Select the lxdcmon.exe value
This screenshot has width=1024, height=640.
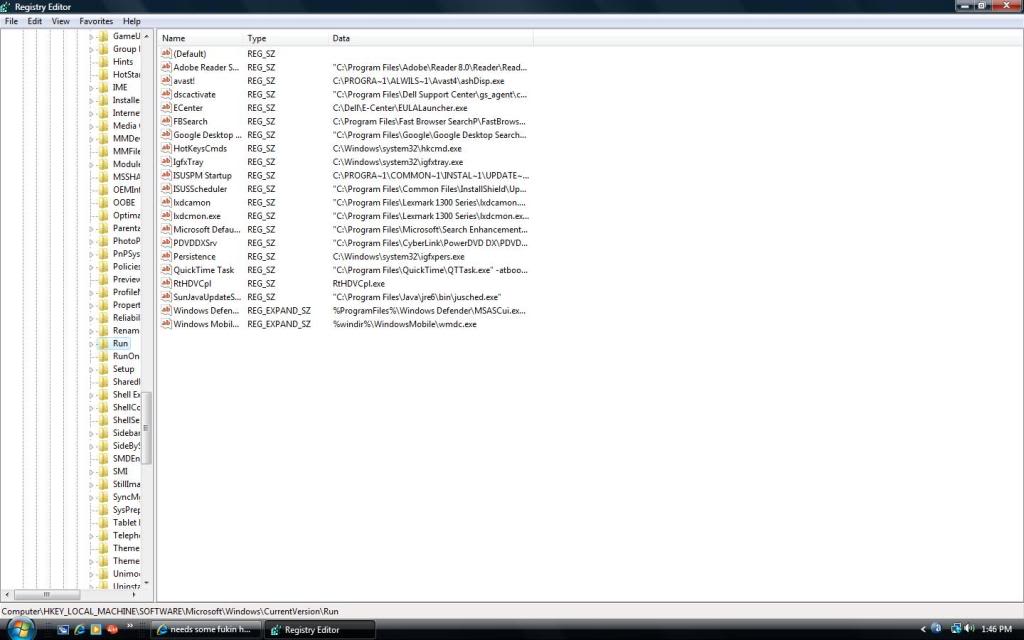197,216
